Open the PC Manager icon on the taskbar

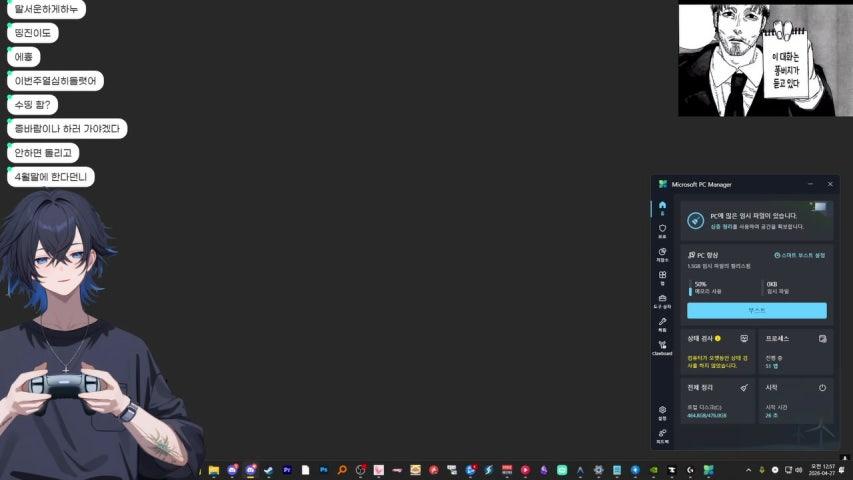point(708,470)
